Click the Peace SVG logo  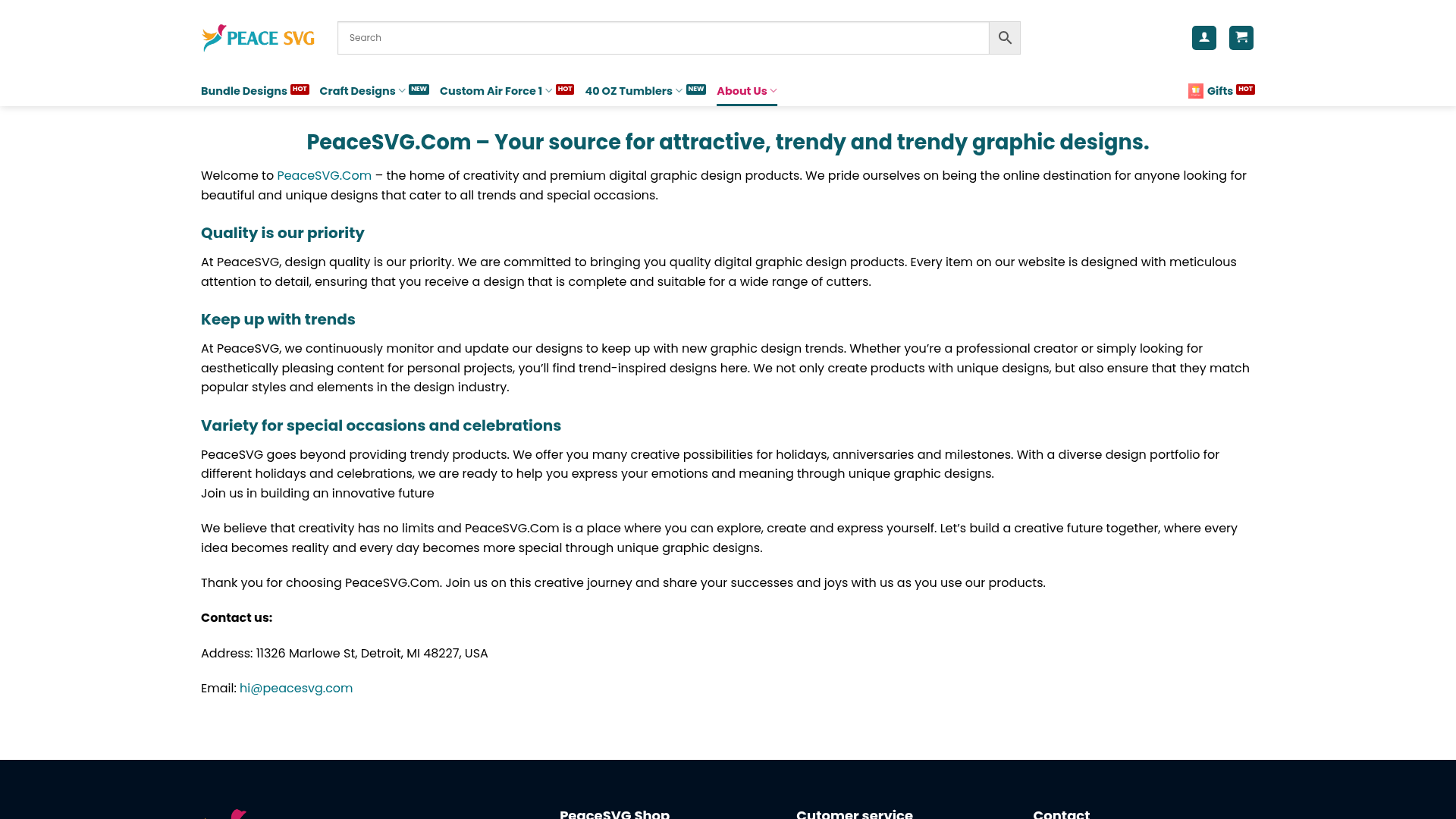click(258, 38)
